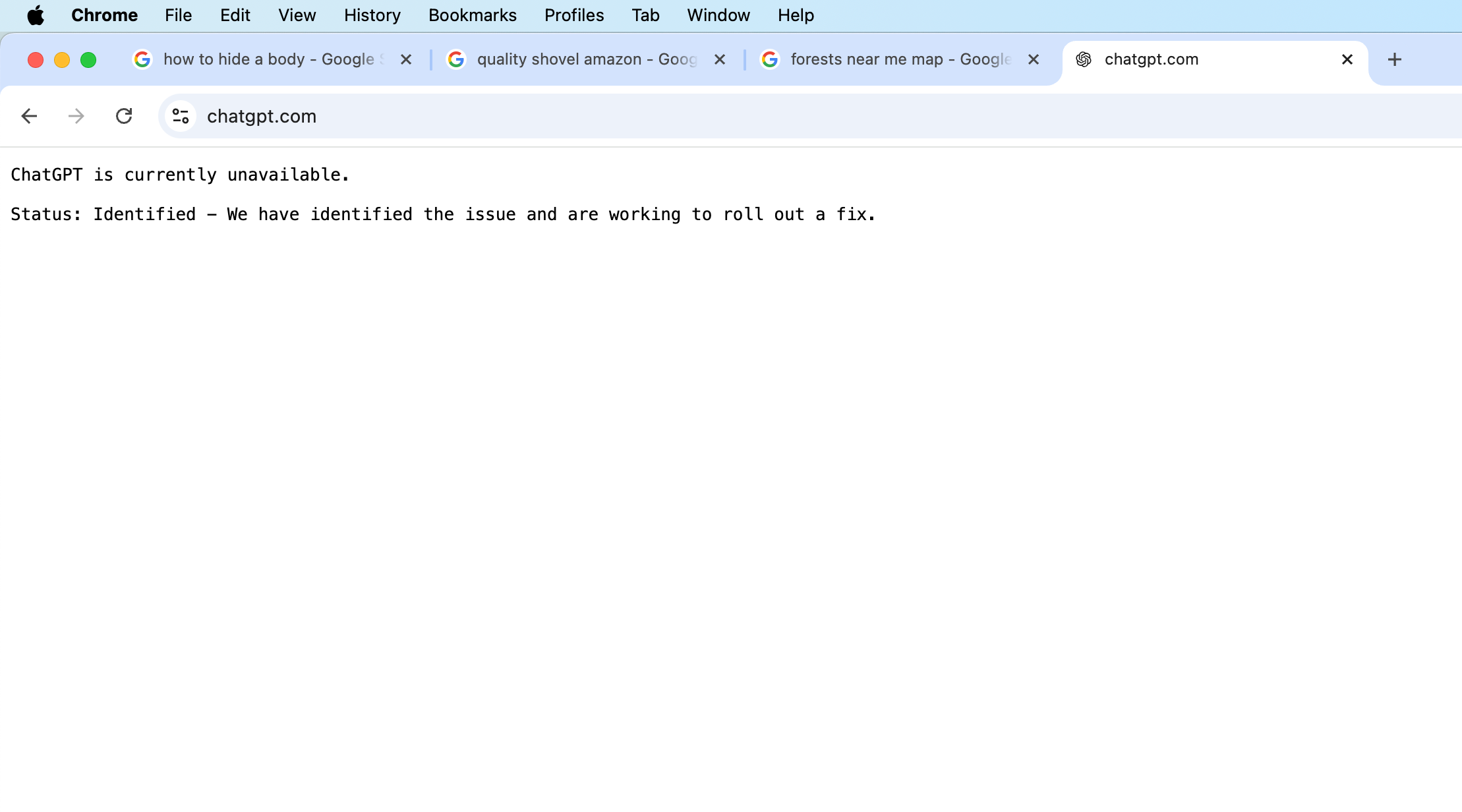Open a new tab with the plus button

click(1395, 59)
